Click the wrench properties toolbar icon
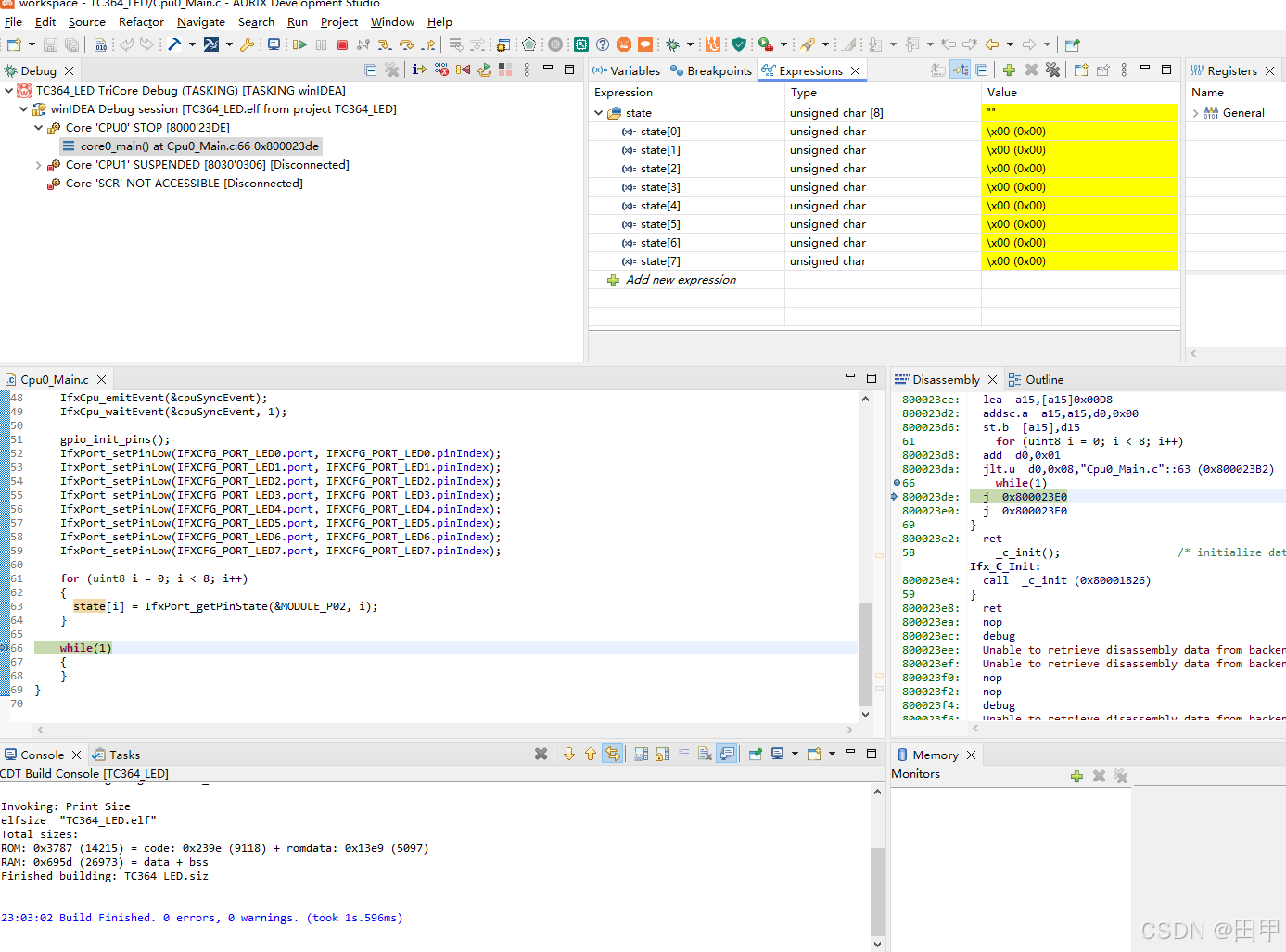 coord(247,44)
